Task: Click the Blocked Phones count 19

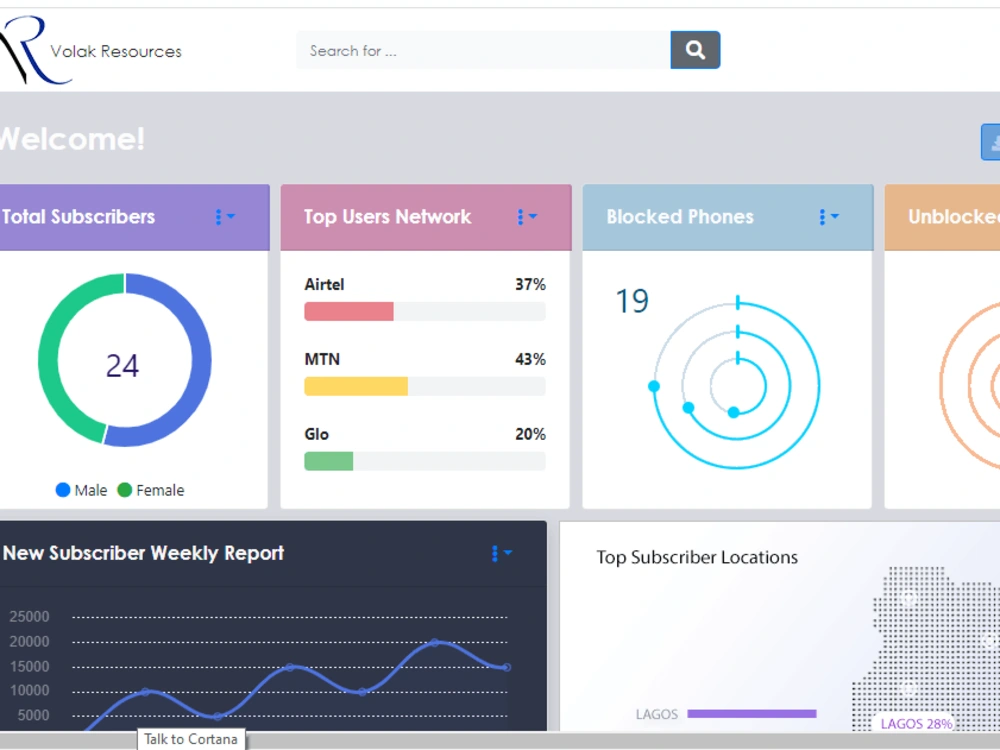Action: (631, 301)
